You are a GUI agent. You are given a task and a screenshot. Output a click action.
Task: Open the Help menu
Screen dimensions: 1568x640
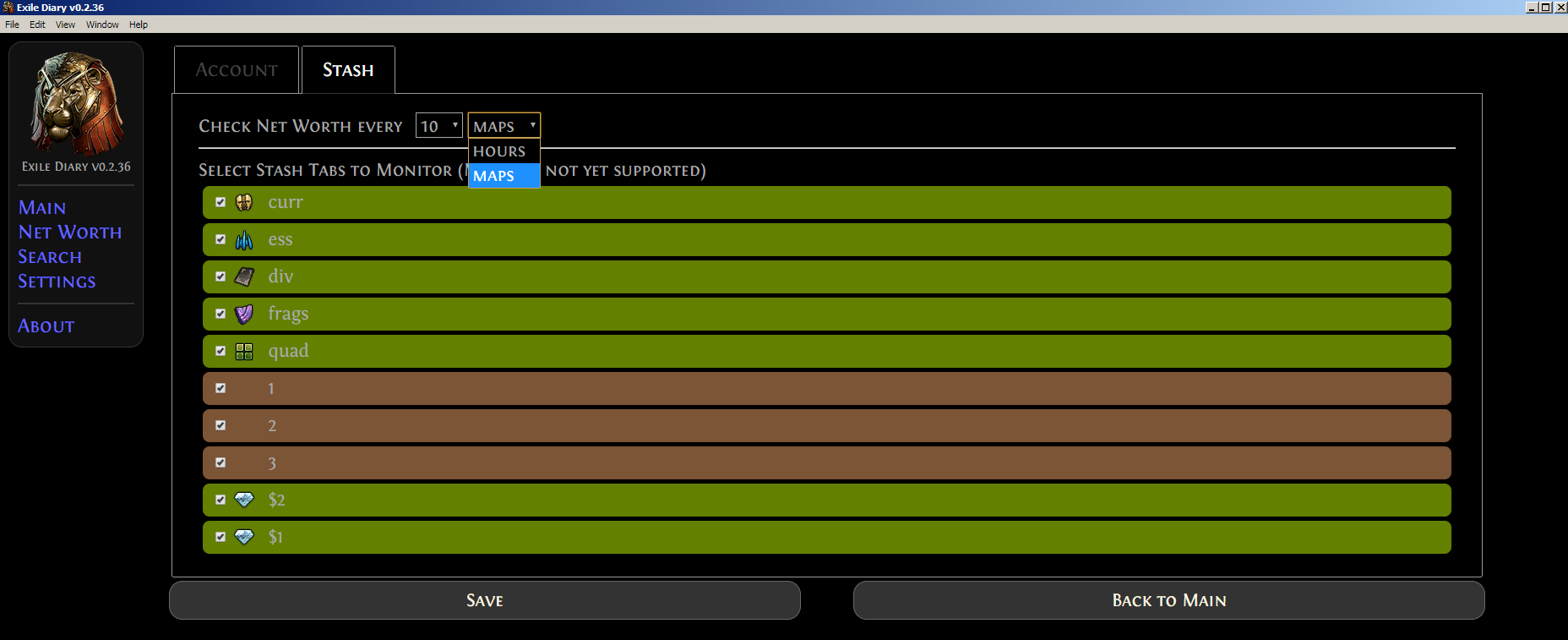coord(139,25)
